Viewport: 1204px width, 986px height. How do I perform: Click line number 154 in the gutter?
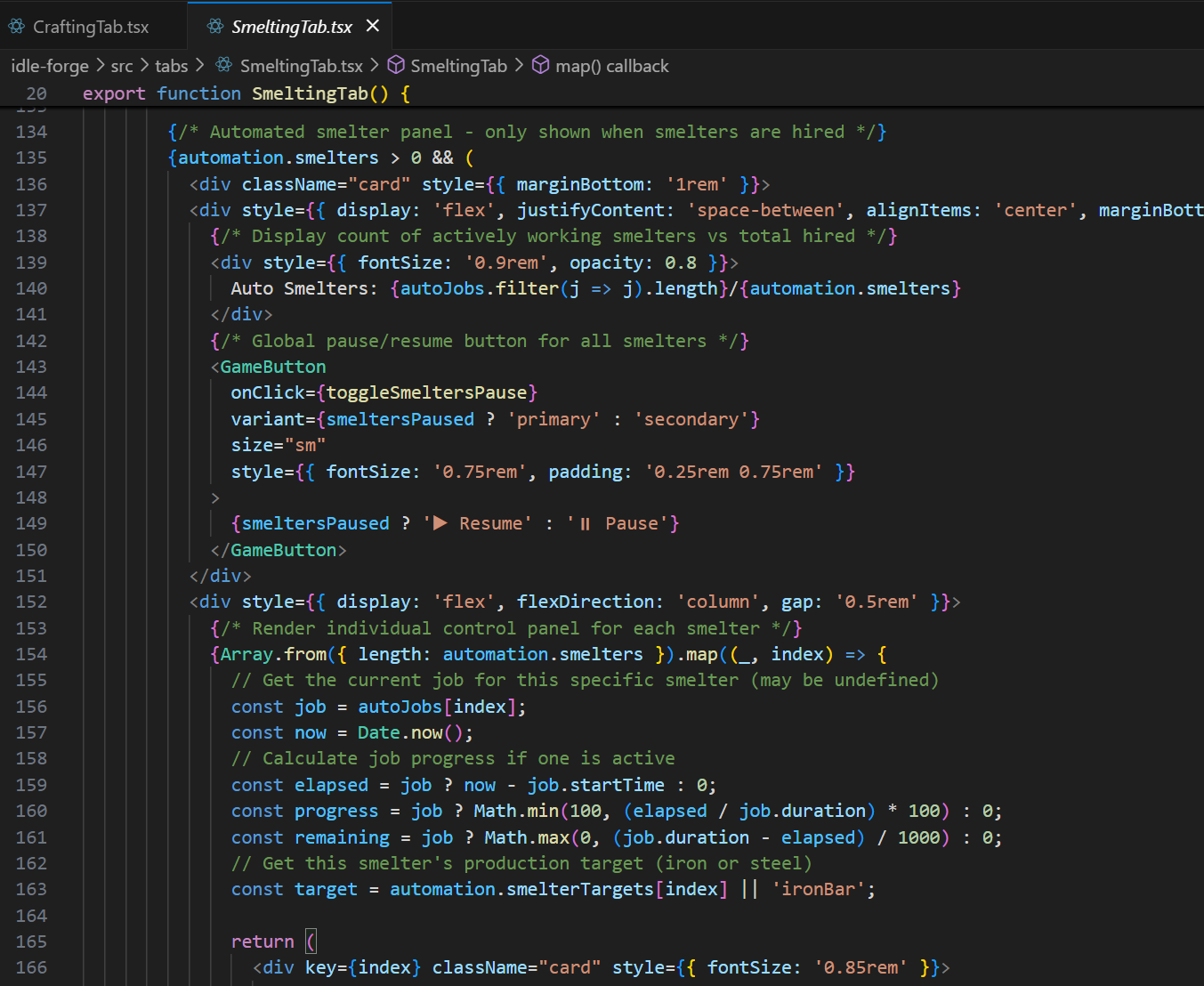pyautogui.click(x=31, y=654)
